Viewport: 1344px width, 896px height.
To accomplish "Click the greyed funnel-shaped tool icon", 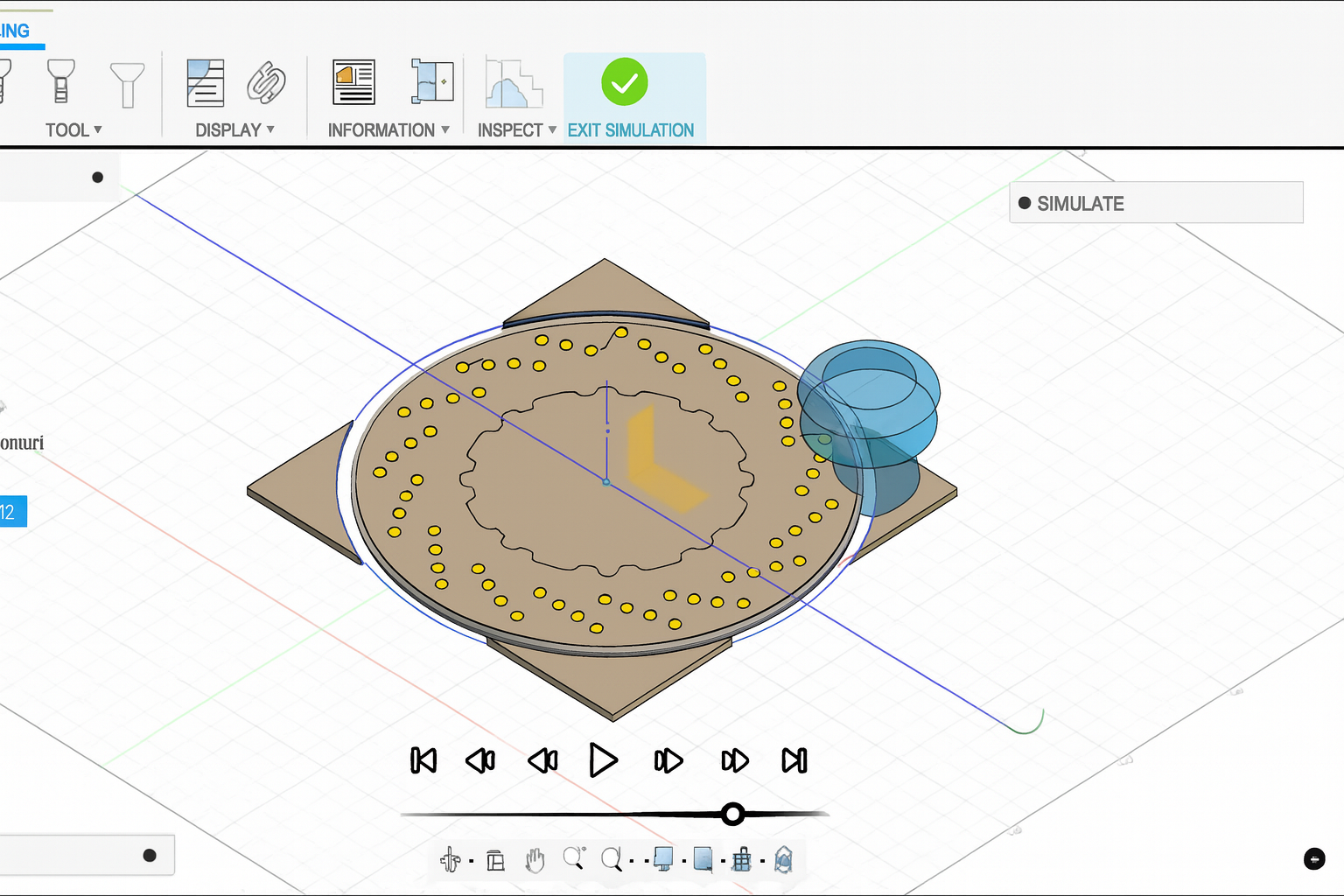I will click(128, 83).
